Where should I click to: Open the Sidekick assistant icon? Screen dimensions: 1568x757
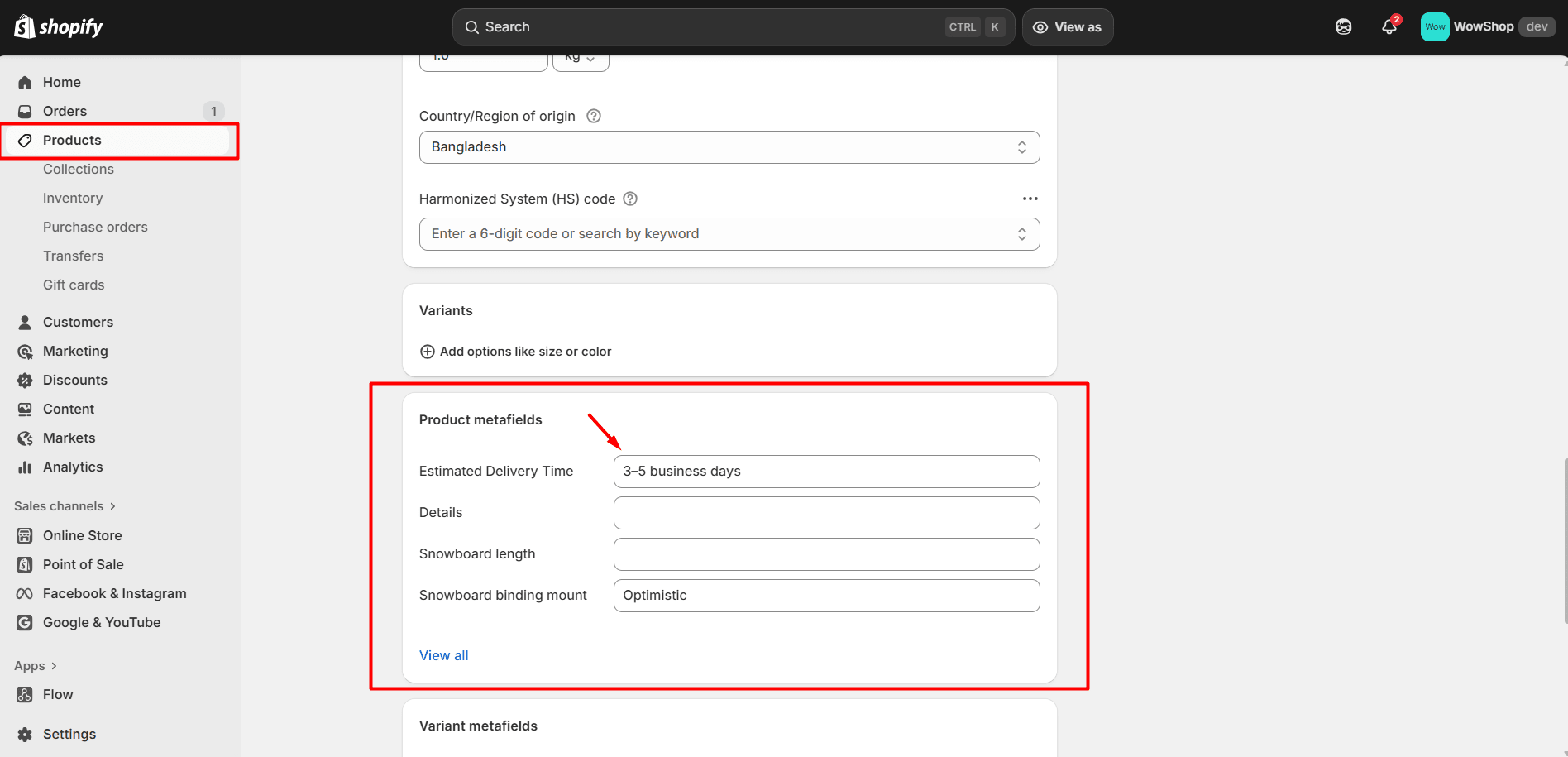coord(1344,26)
